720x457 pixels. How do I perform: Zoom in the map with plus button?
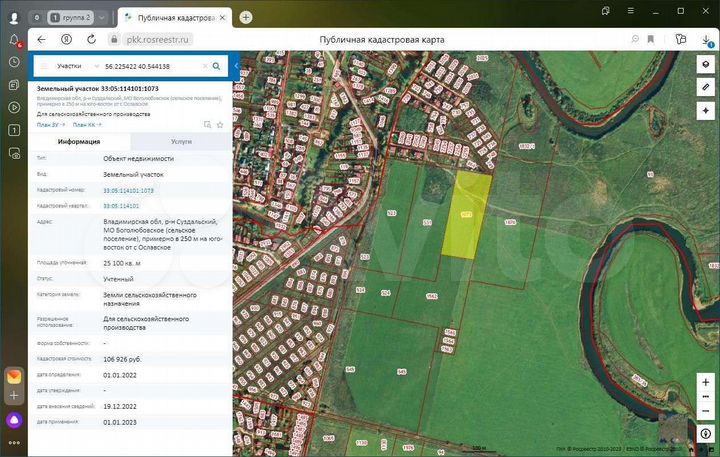tap(706, 384)
